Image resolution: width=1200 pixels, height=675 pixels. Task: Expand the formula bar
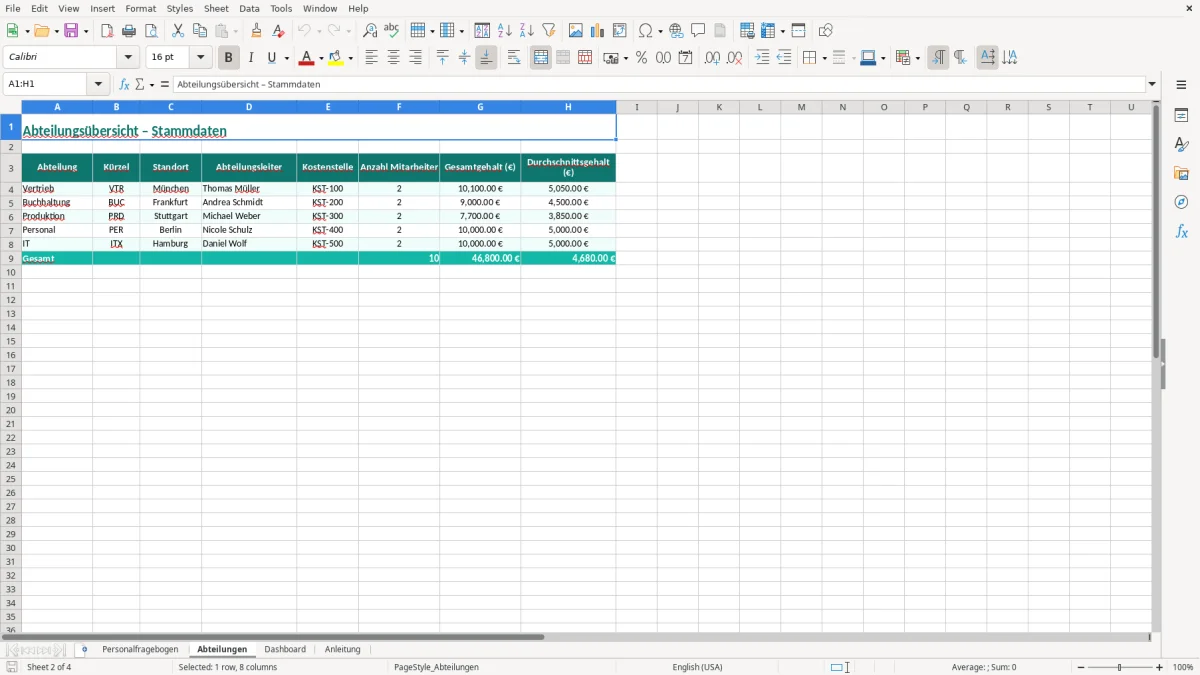point(1152,85)
